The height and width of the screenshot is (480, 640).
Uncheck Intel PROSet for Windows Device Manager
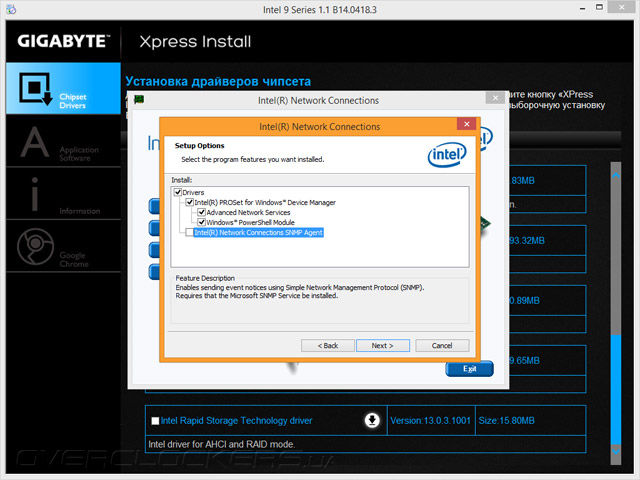coord(189,202)
